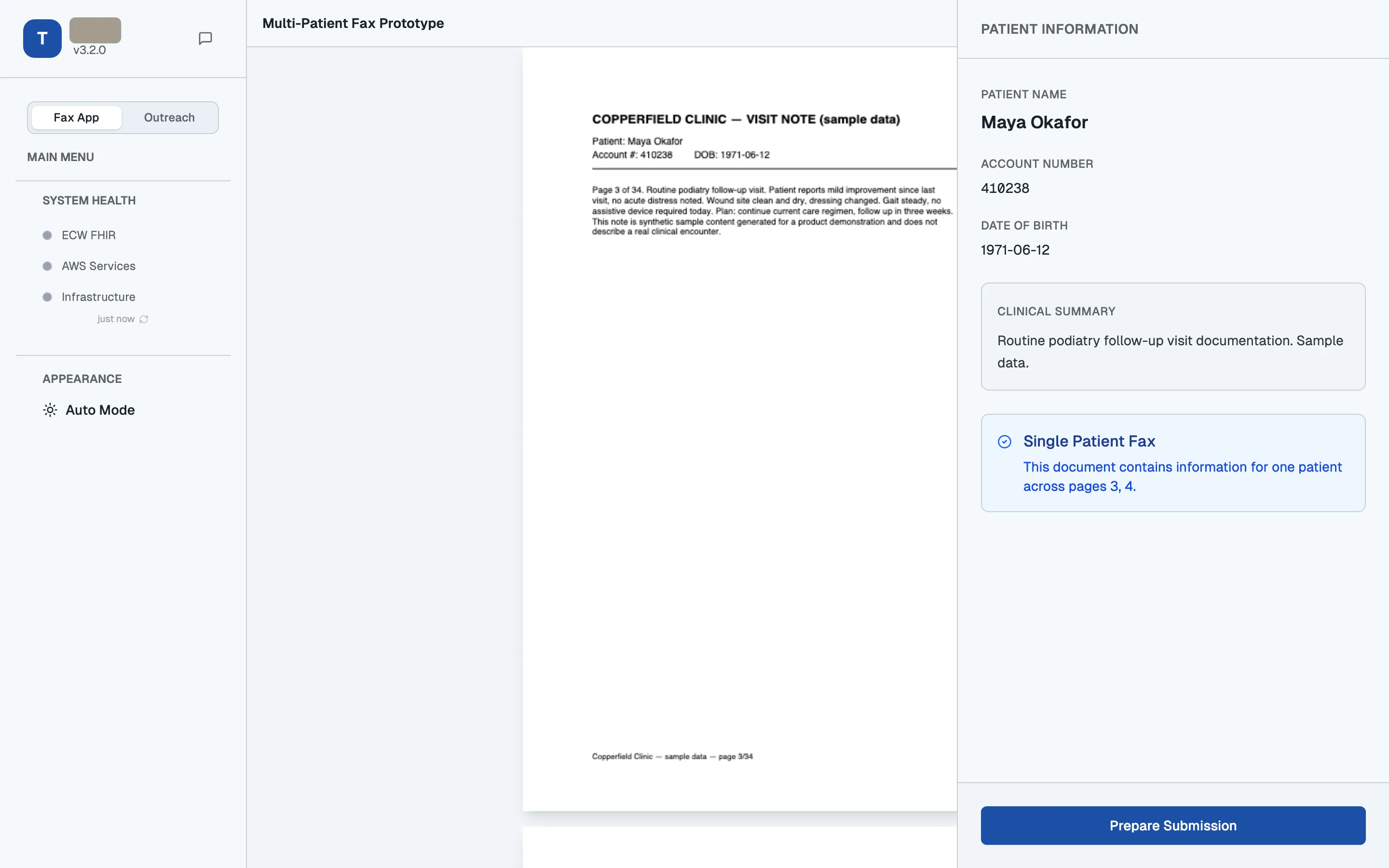This screenshot has height=868, width=1389.
Task: Click the Single Patient Fax check icon
Action: click(1005, 441)
